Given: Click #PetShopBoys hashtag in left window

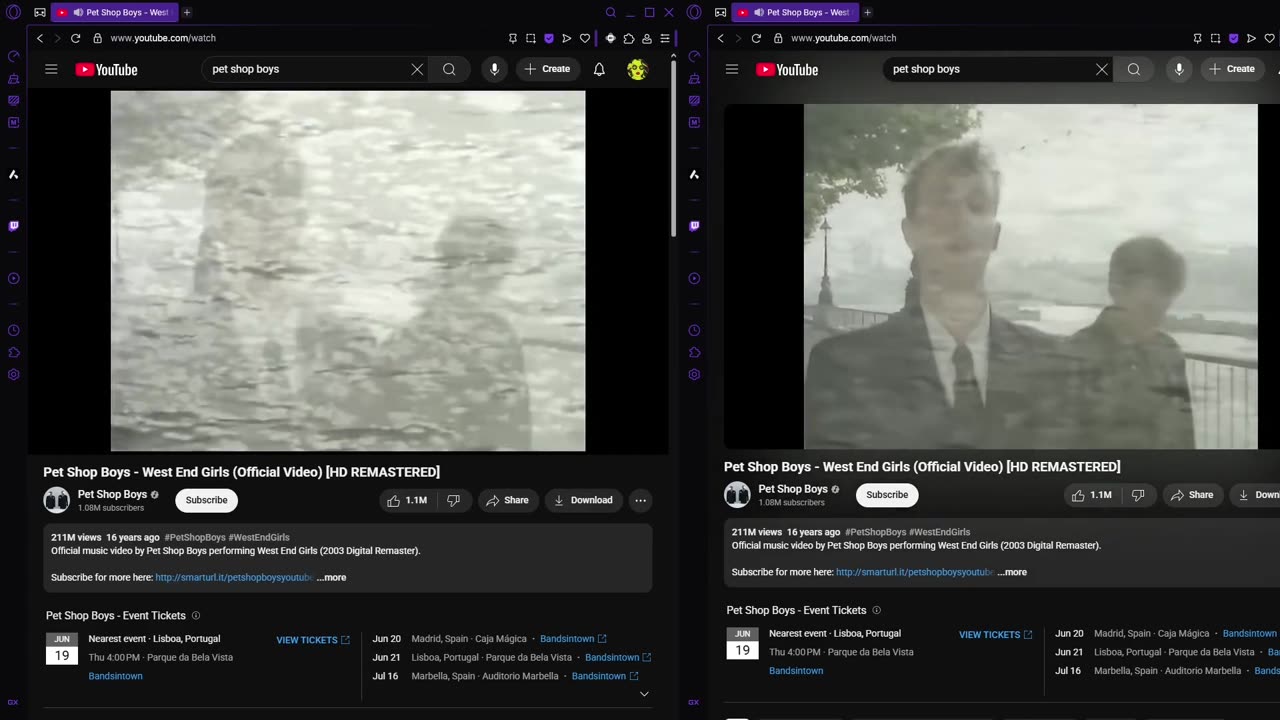Looking at the screenshot, I should coord(195,537).
